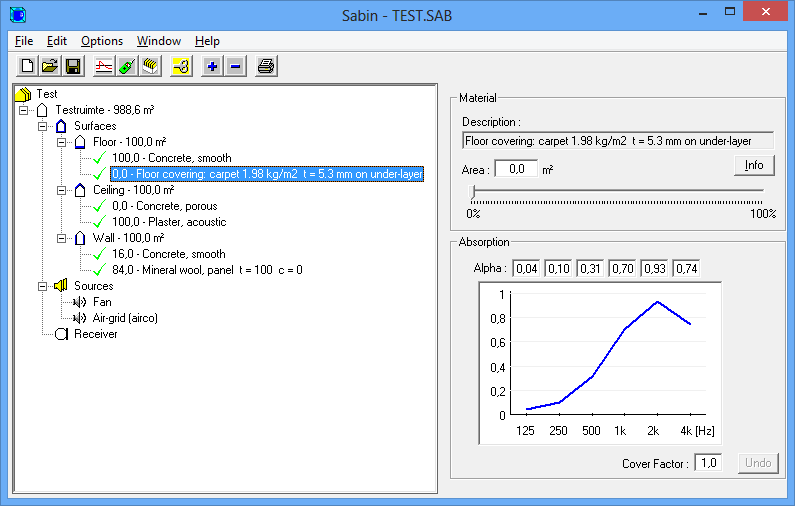Remove an item with the blue minus icon

235,66
